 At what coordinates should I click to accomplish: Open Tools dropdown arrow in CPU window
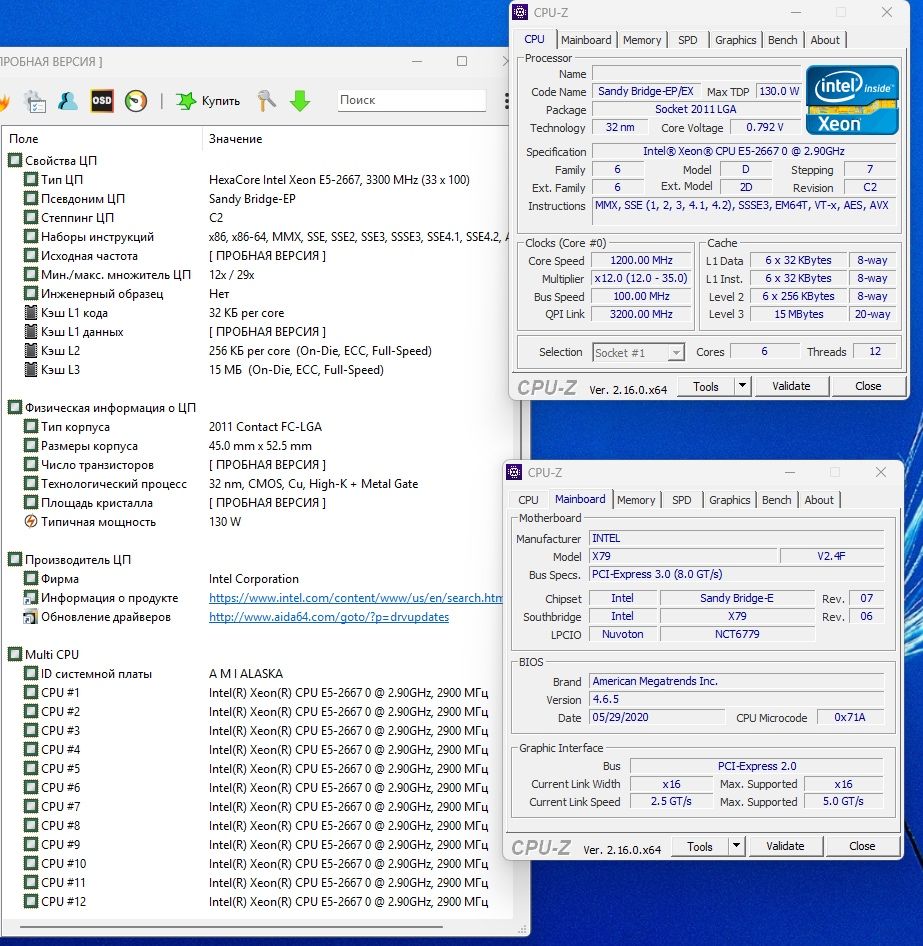[743, 386]
